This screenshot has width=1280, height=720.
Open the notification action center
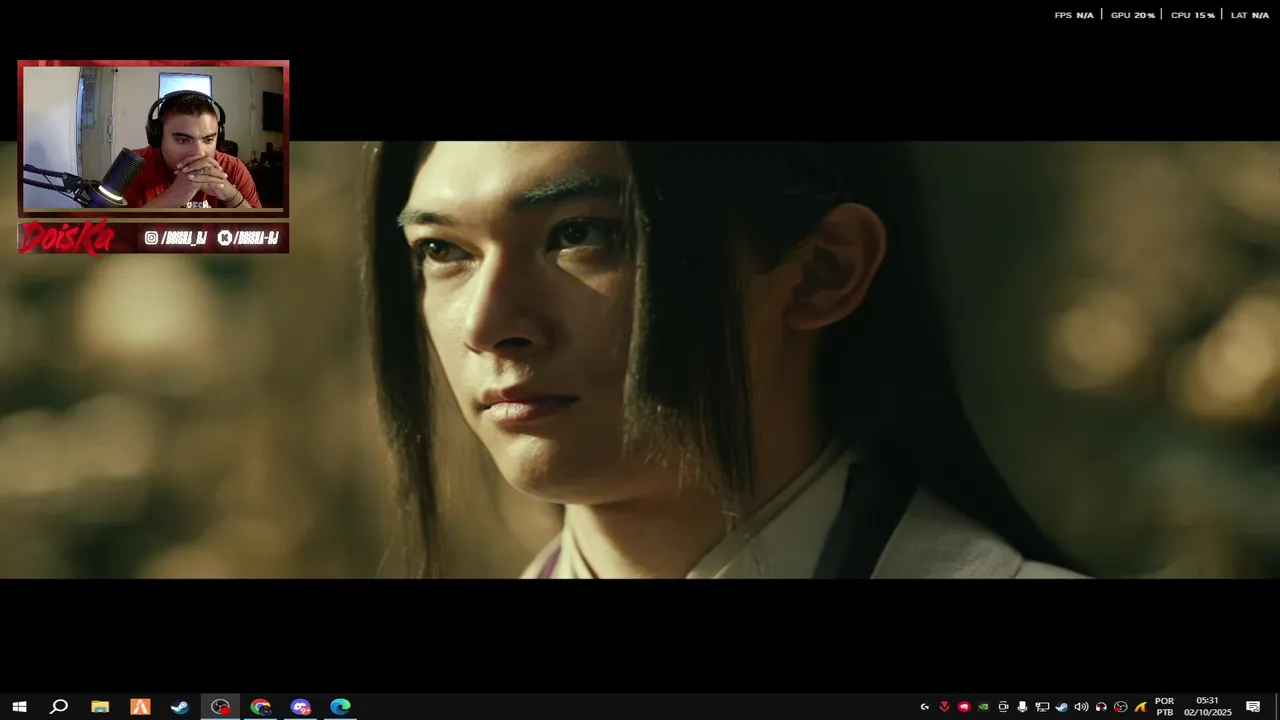tap(1253, 707)
